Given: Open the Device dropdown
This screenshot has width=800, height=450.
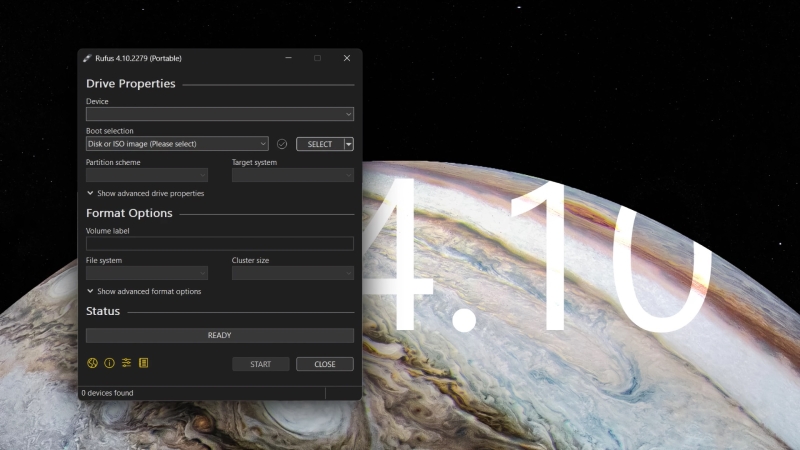Looking at the screenshot, I should (219, 114).
